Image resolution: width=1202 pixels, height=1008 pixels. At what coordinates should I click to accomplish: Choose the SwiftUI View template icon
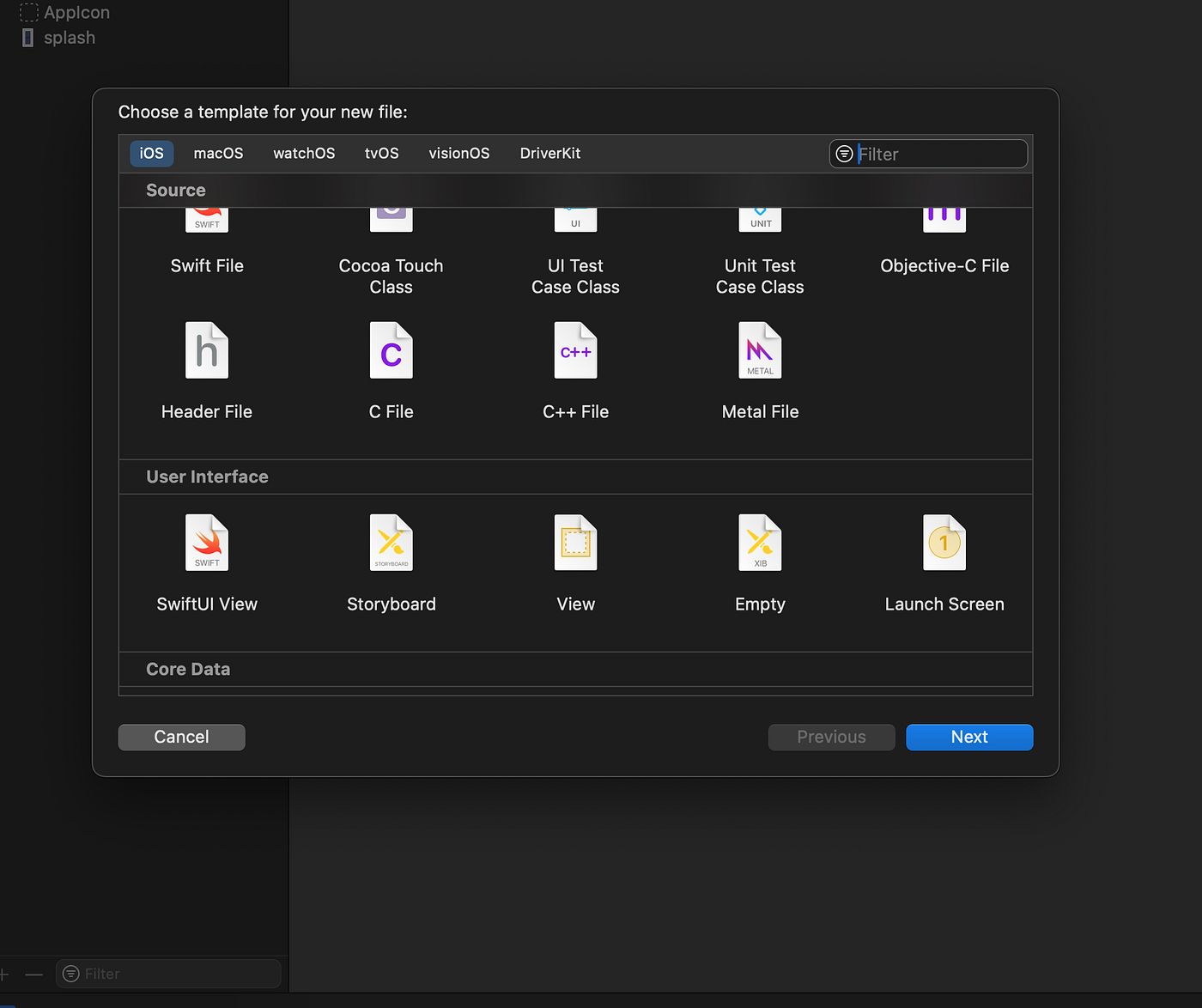207,543
